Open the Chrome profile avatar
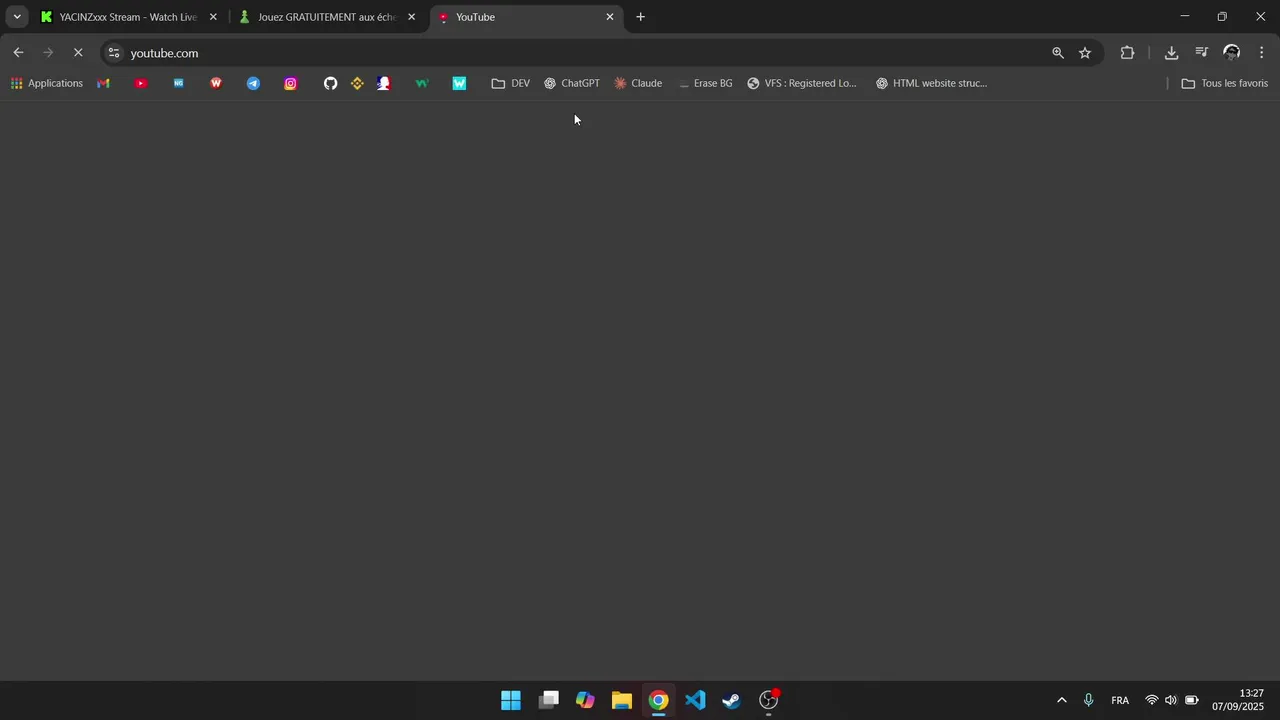This screenshot has height=720, width=1280. 1232,53
